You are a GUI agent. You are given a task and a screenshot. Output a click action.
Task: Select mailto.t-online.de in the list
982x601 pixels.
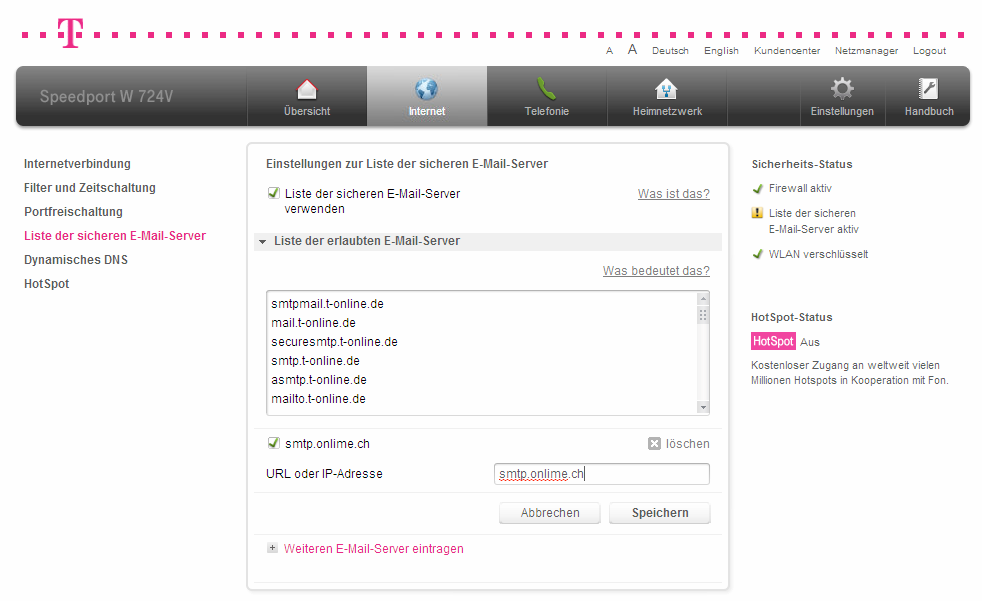(318, 399)
